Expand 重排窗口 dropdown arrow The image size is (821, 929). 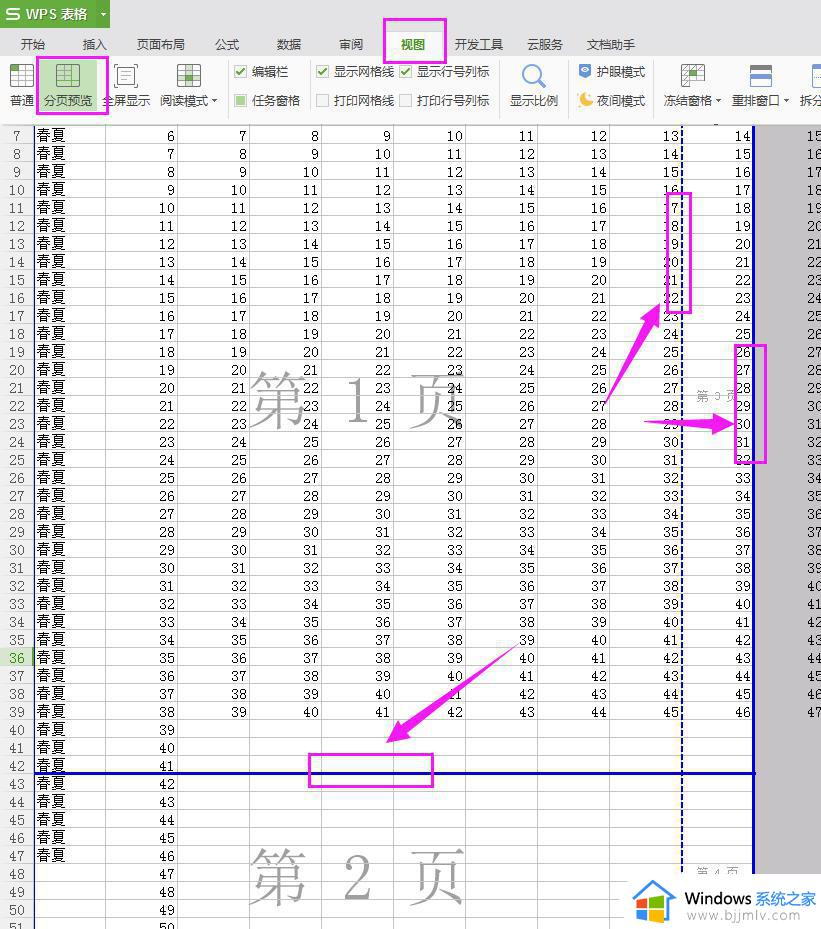pyautogui.click(x=787, y=101)
